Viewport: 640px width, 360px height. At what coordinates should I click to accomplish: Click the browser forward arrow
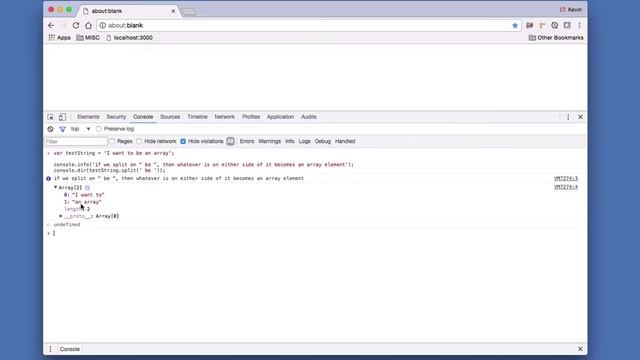(x=63, y=25)
